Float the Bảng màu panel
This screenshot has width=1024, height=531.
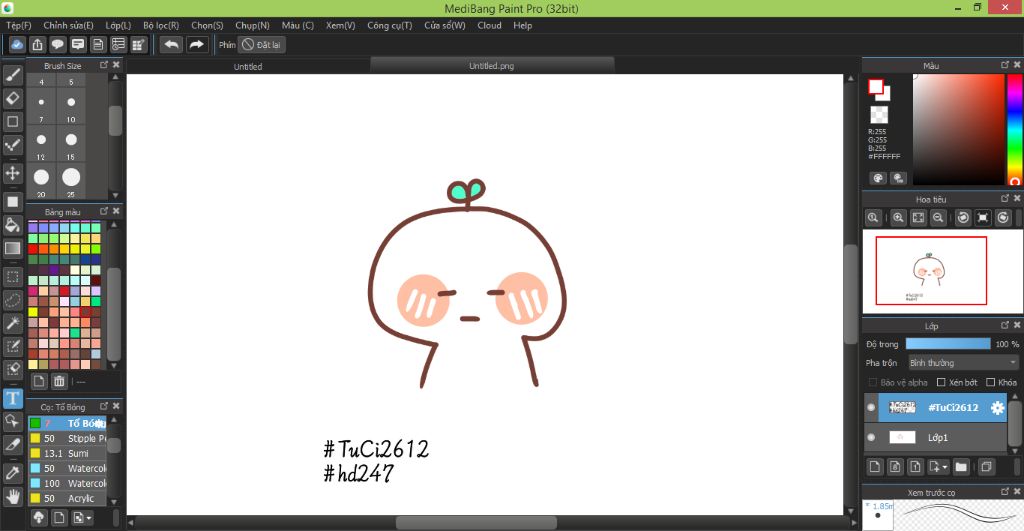click(x=104, y=211)
